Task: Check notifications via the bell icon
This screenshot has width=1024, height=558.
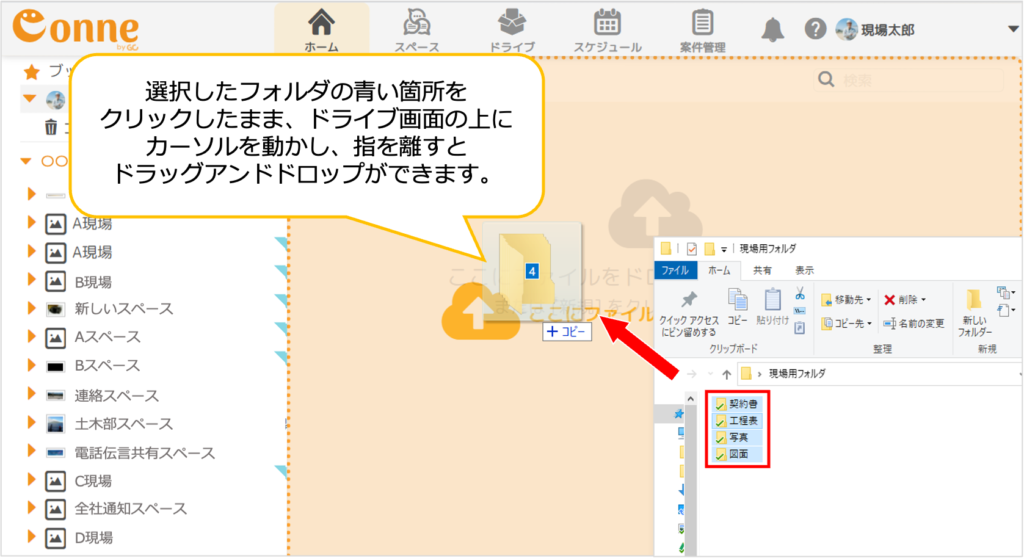Action: [772, 30]
